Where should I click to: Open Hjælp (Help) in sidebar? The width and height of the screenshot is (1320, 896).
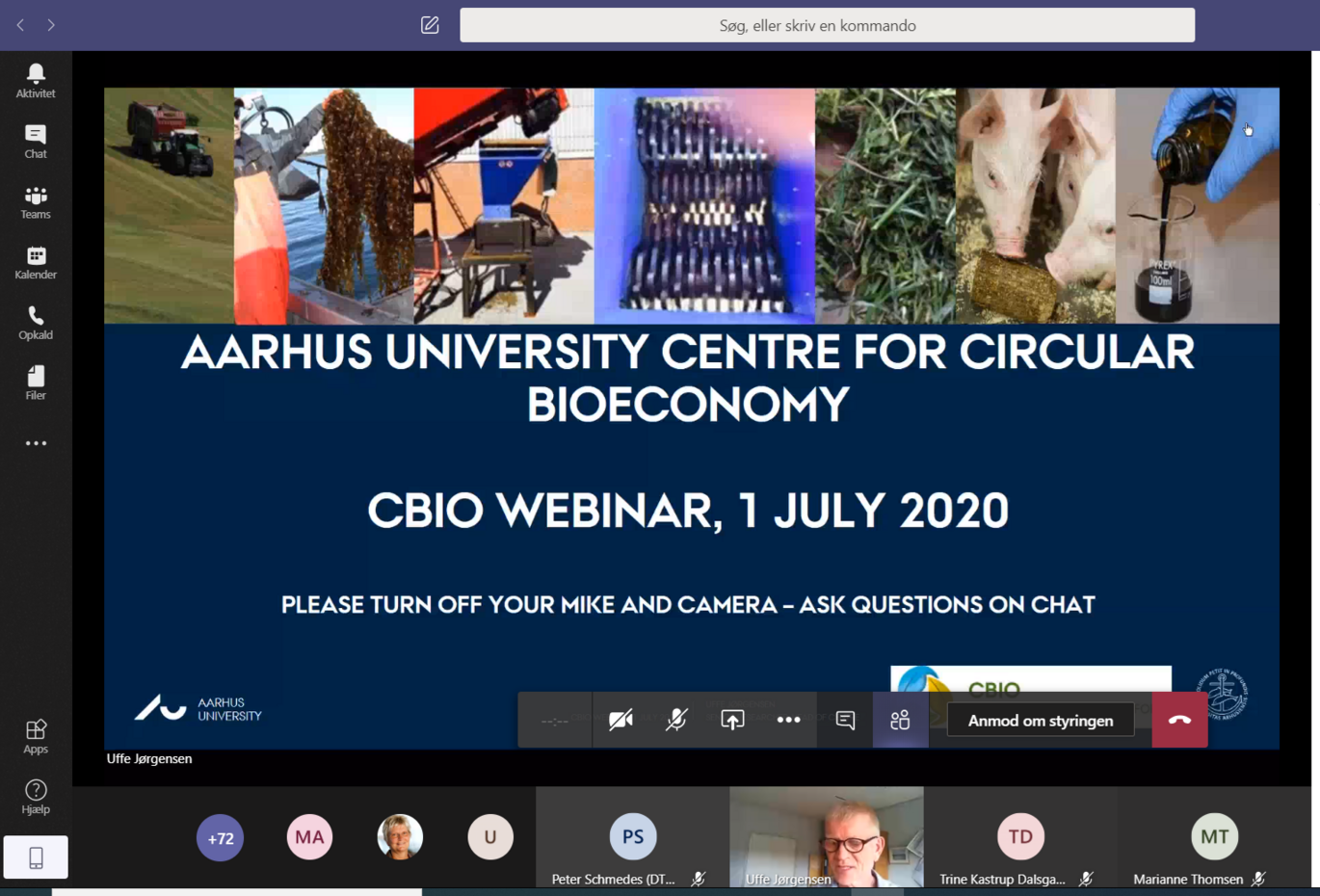(x=36, y=797)
